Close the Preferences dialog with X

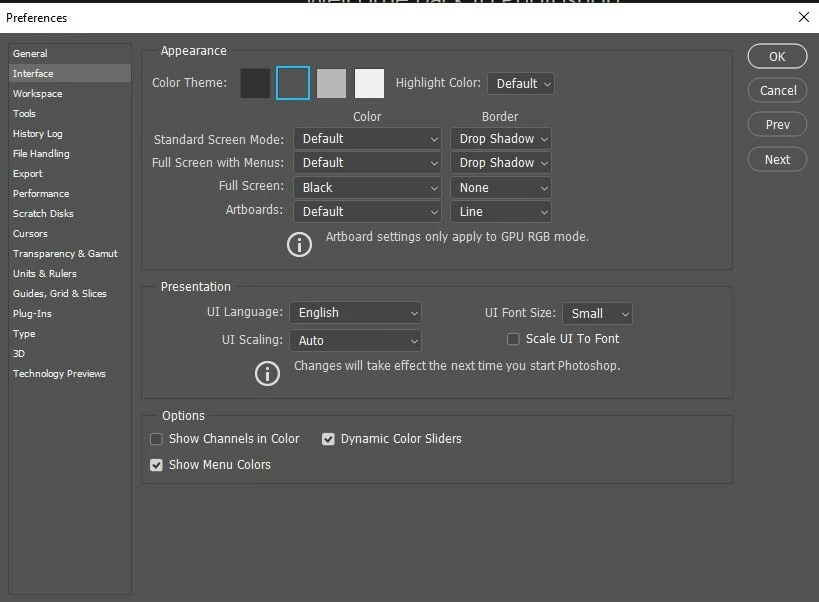[x=803, y=17]
